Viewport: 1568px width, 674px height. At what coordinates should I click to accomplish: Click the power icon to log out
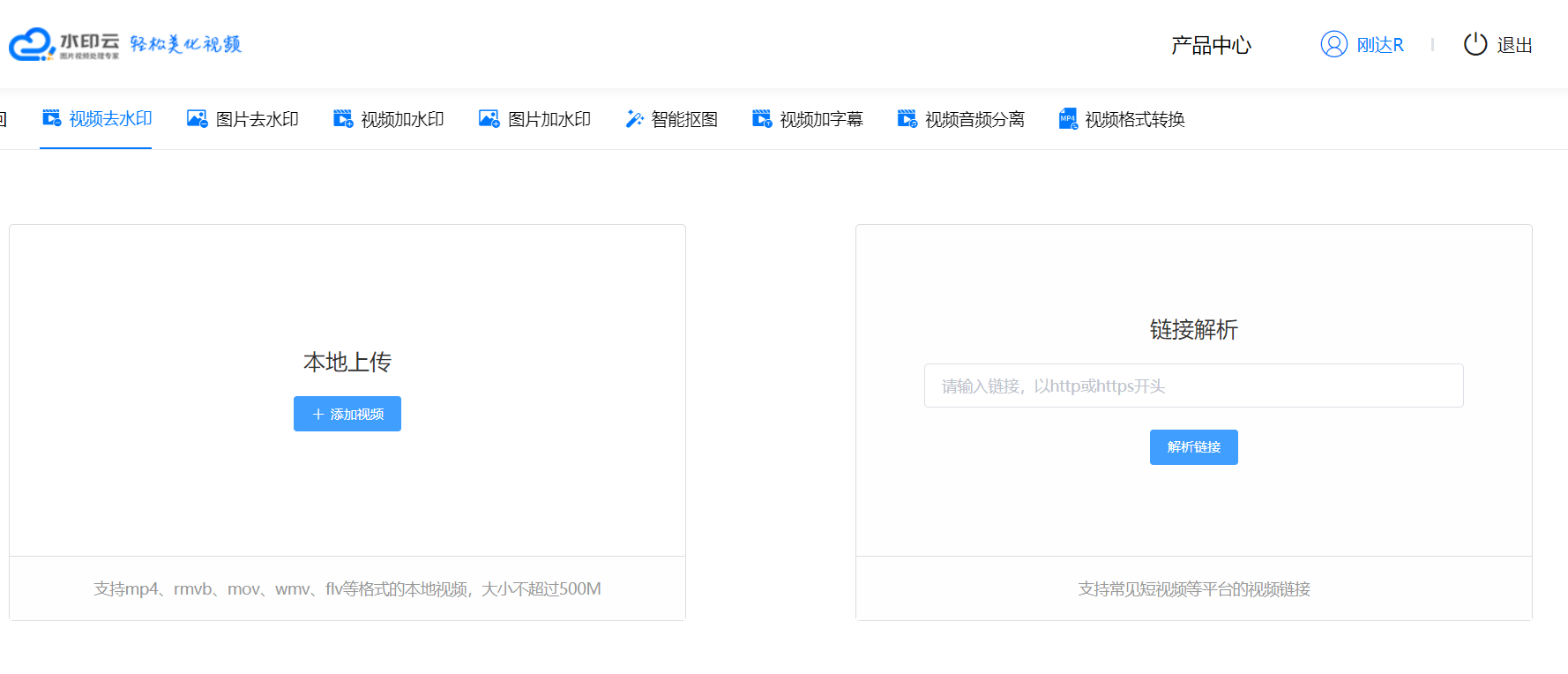pyautogui.click(x=1475, y=44)
